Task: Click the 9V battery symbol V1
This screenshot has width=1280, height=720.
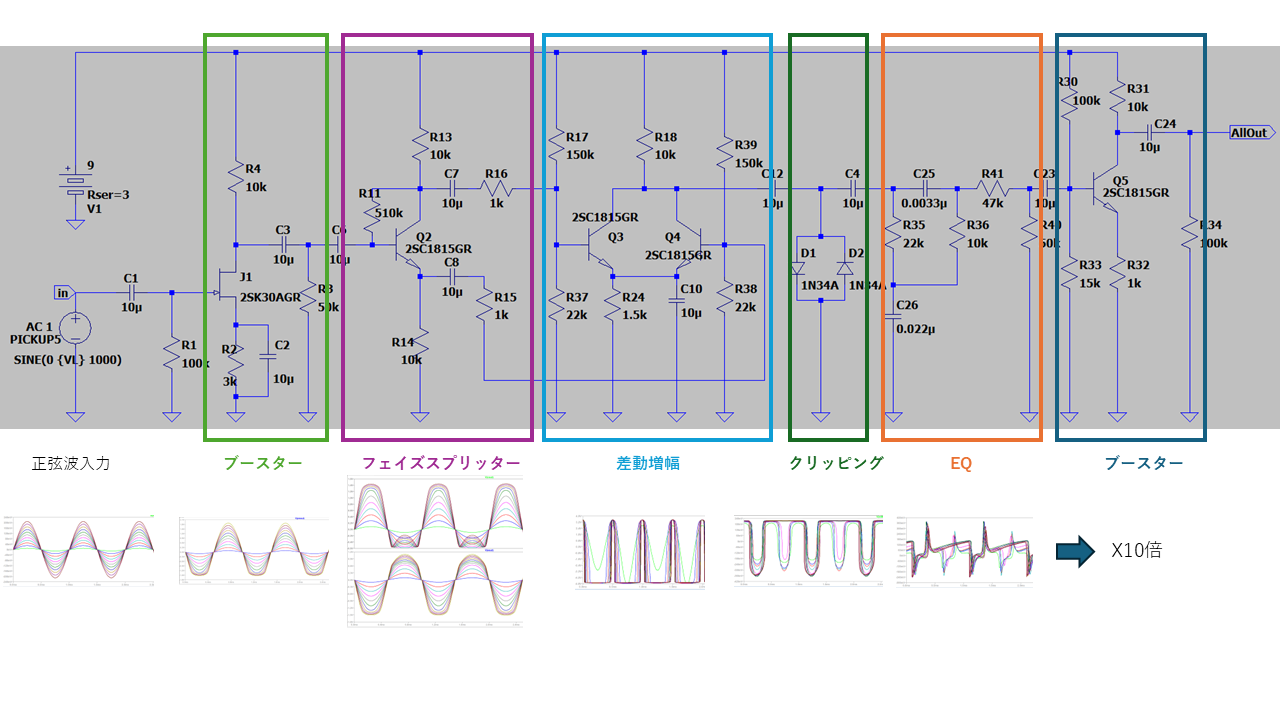Action: point(75,182)
